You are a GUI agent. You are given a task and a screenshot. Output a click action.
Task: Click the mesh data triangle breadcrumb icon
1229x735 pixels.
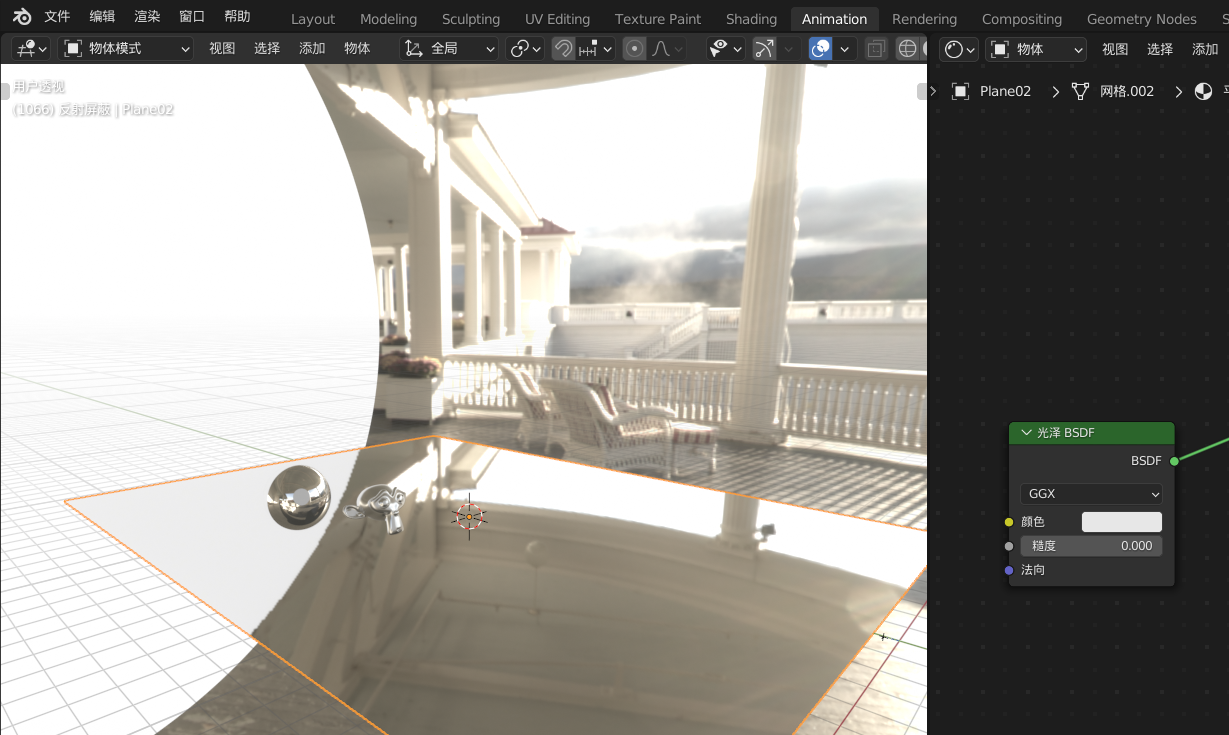click(1080, 91)
